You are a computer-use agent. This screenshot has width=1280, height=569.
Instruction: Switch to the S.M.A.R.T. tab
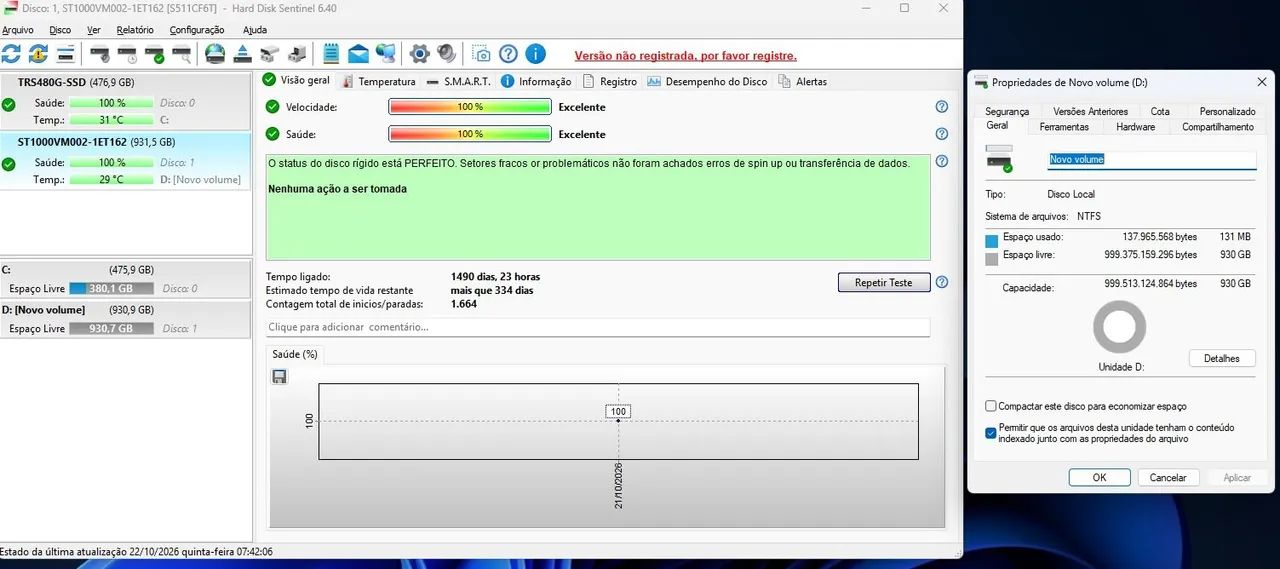coord(458,81)
